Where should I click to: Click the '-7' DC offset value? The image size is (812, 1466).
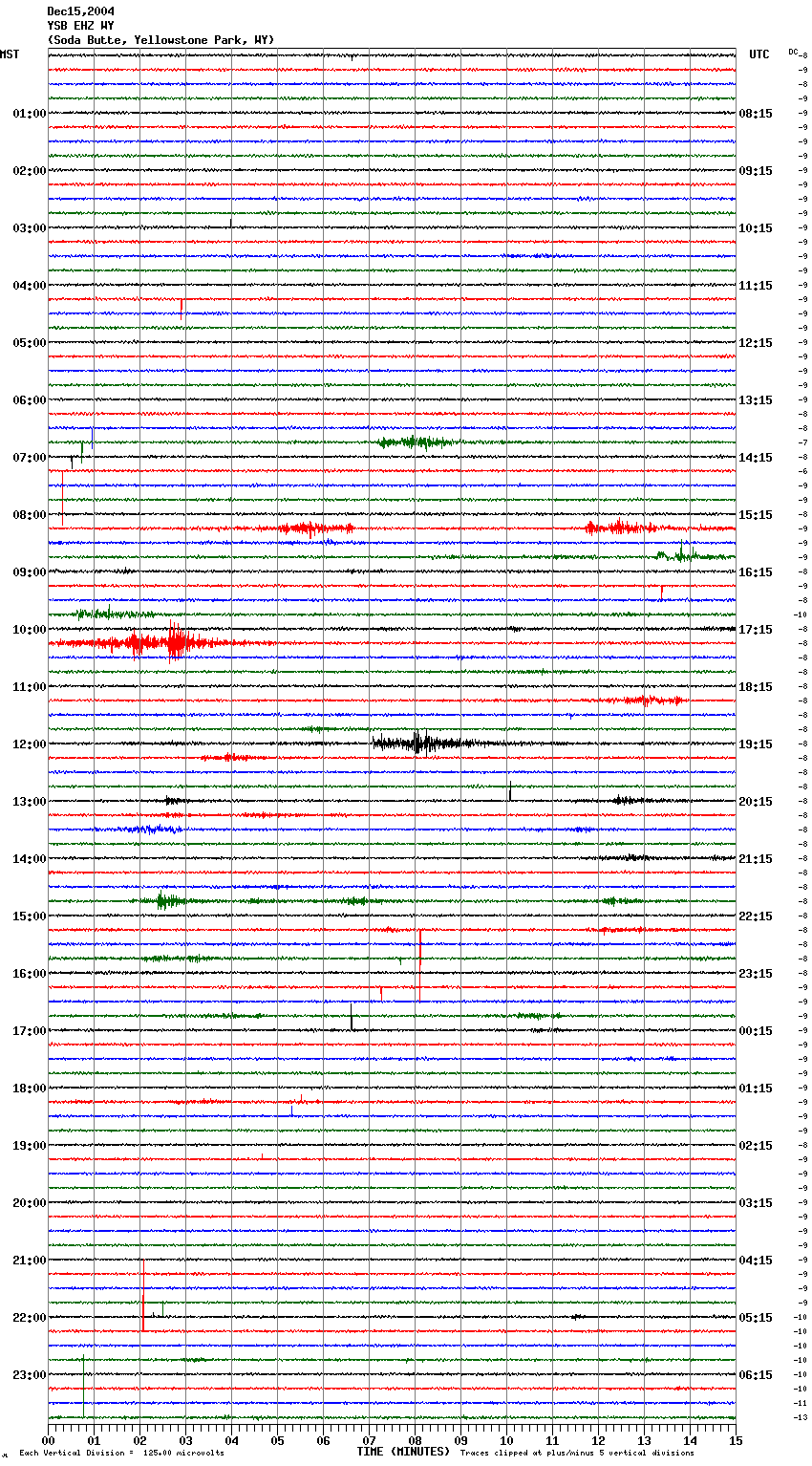pyautogui.click(x=802, y=442)
